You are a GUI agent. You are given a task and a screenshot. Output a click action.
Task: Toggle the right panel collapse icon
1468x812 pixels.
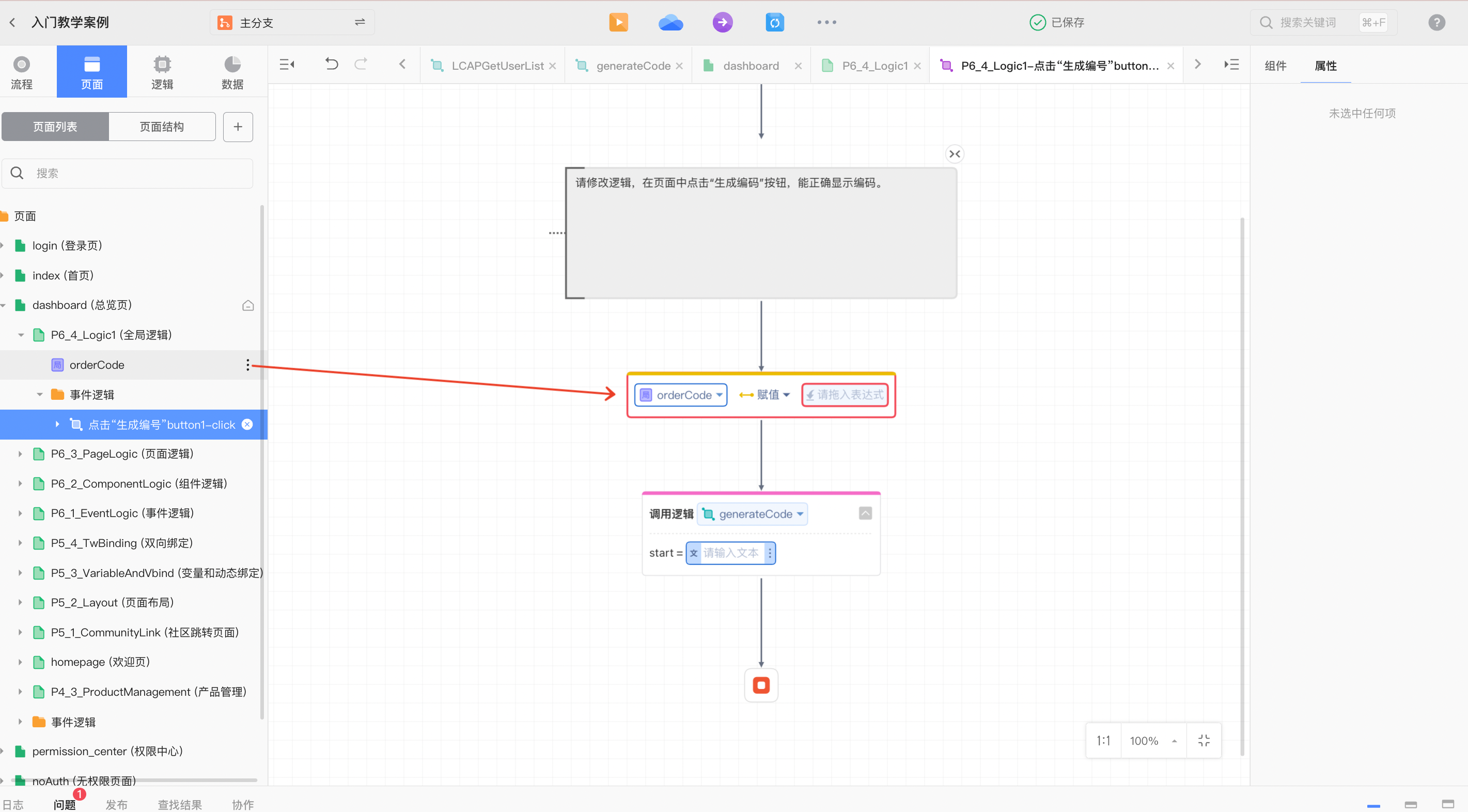(x=1231, y=65)
